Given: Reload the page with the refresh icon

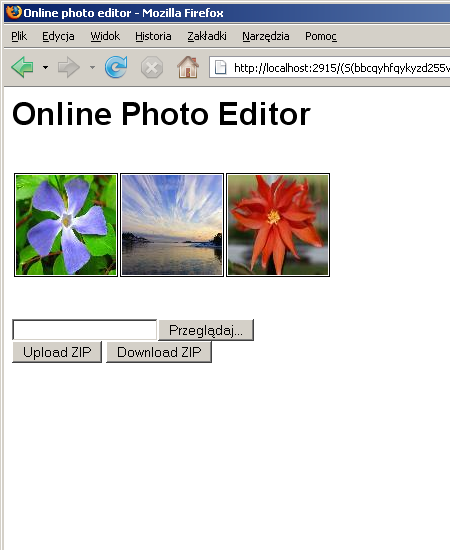Looking at the screenshot, I should coord(116,67).
